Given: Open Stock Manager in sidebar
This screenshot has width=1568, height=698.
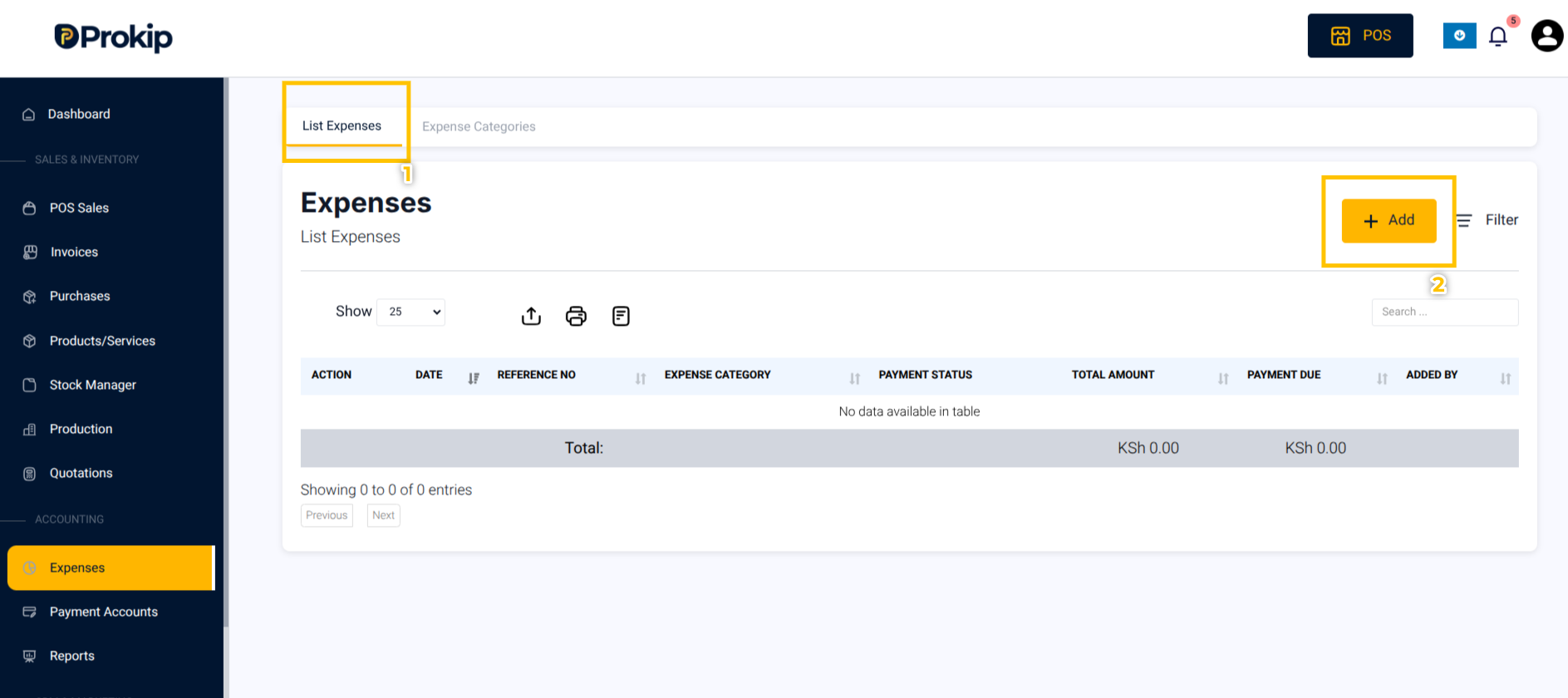Looking at the screenshot, I should coord(93,385).
